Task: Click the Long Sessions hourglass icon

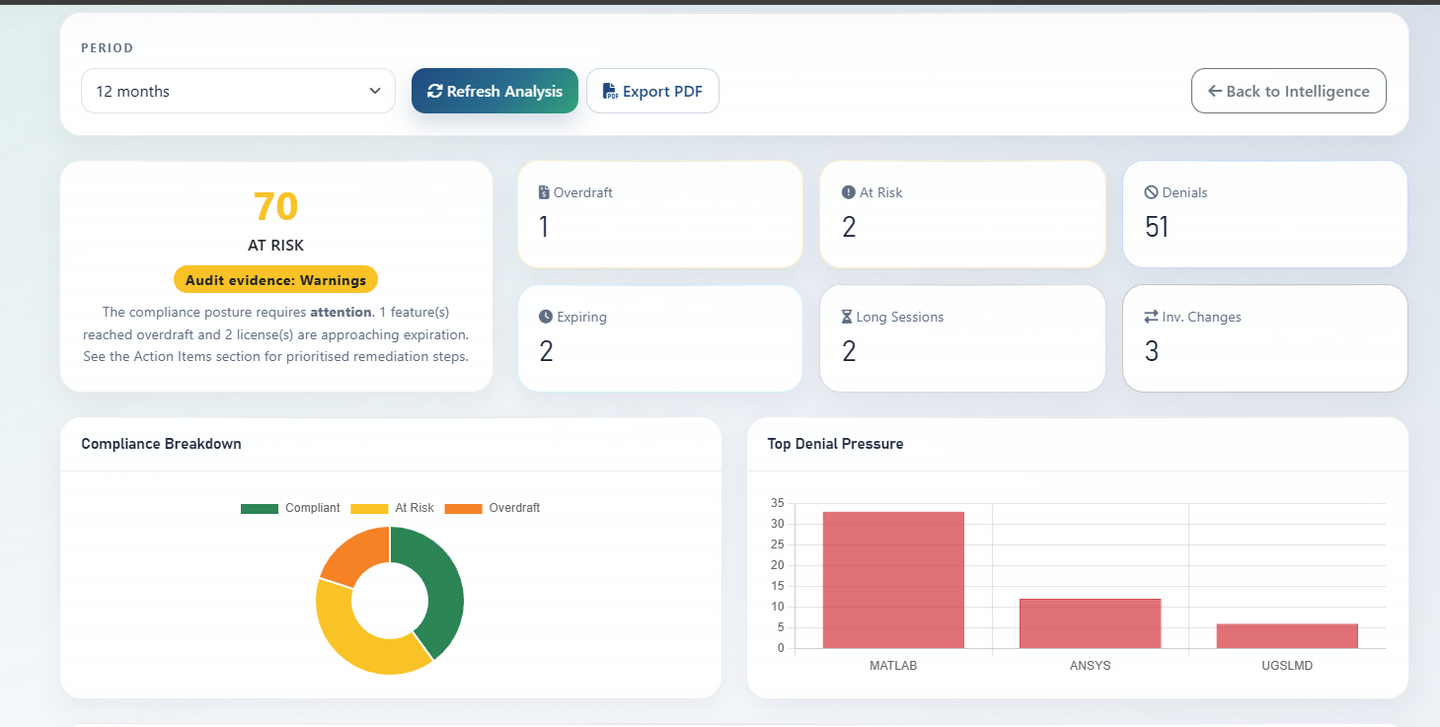Action: coord(847,316)
